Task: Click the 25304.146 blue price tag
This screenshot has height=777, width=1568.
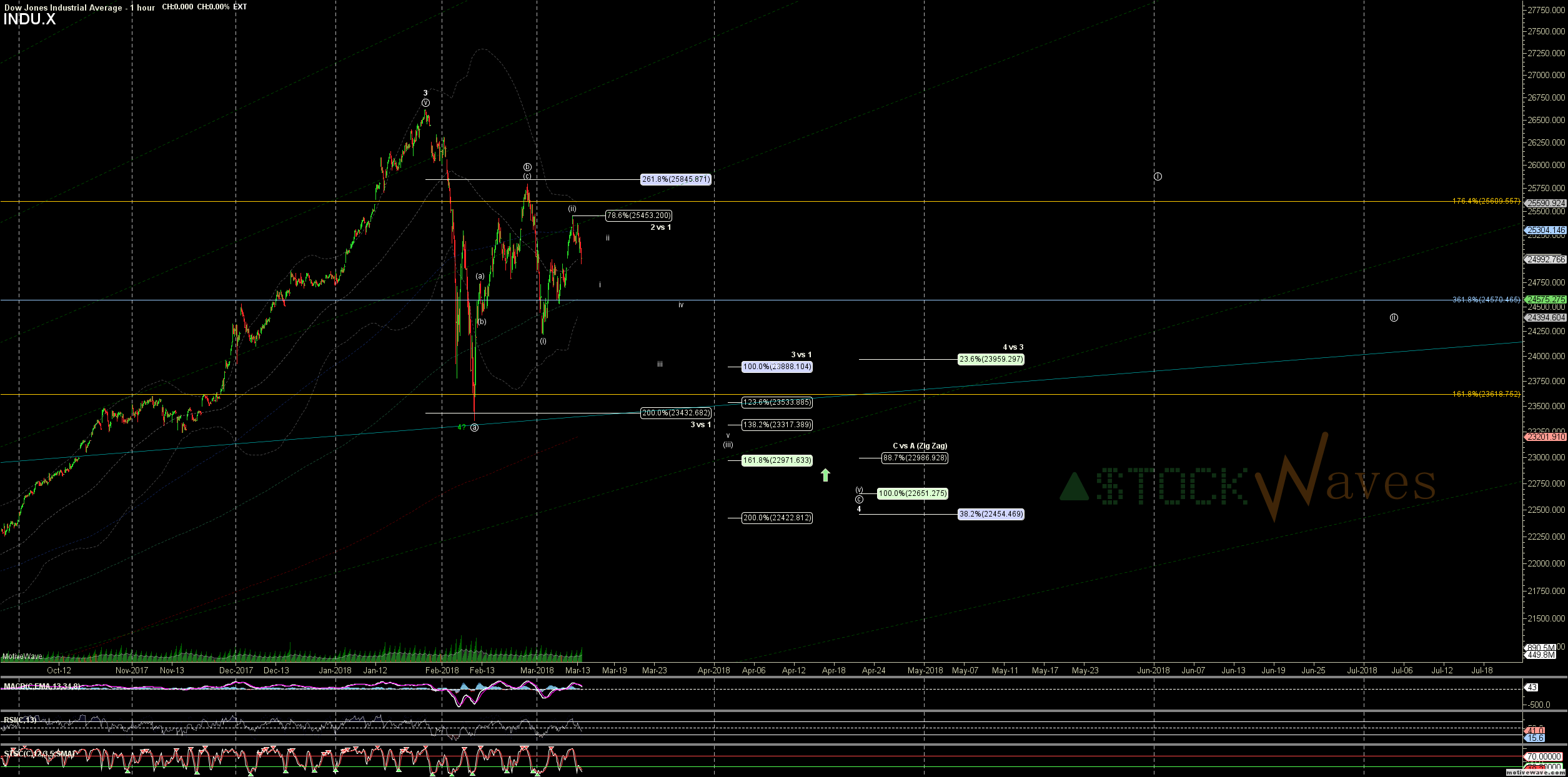Action: point(1546,230)
